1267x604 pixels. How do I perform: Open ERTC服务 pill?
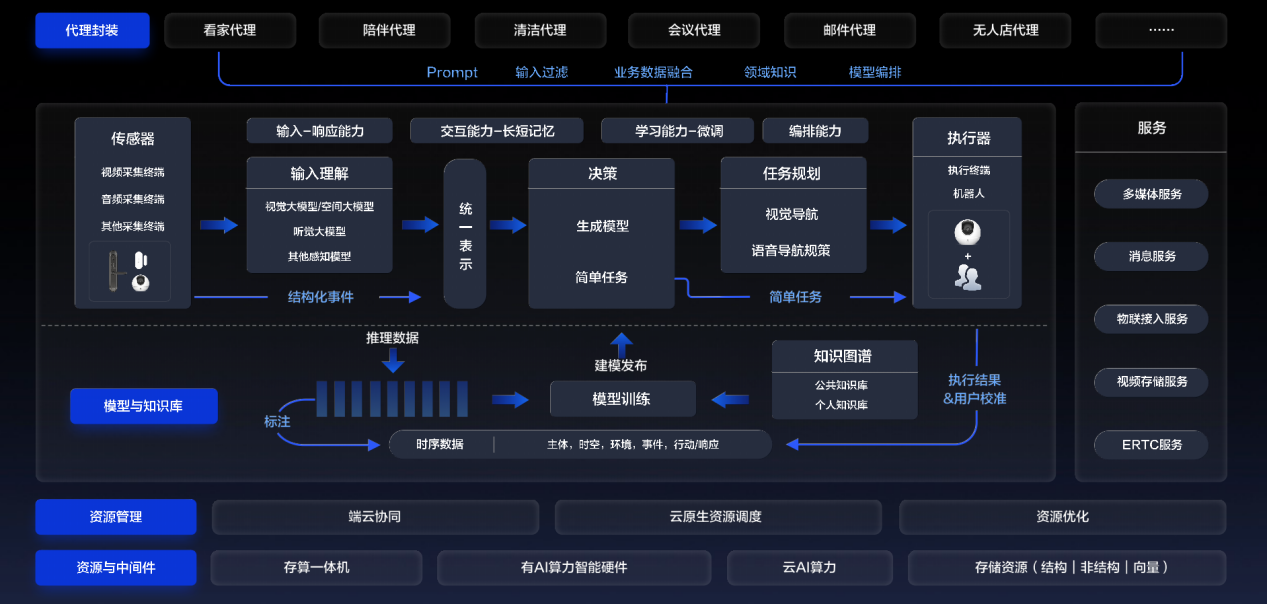tap(1151, 444)
